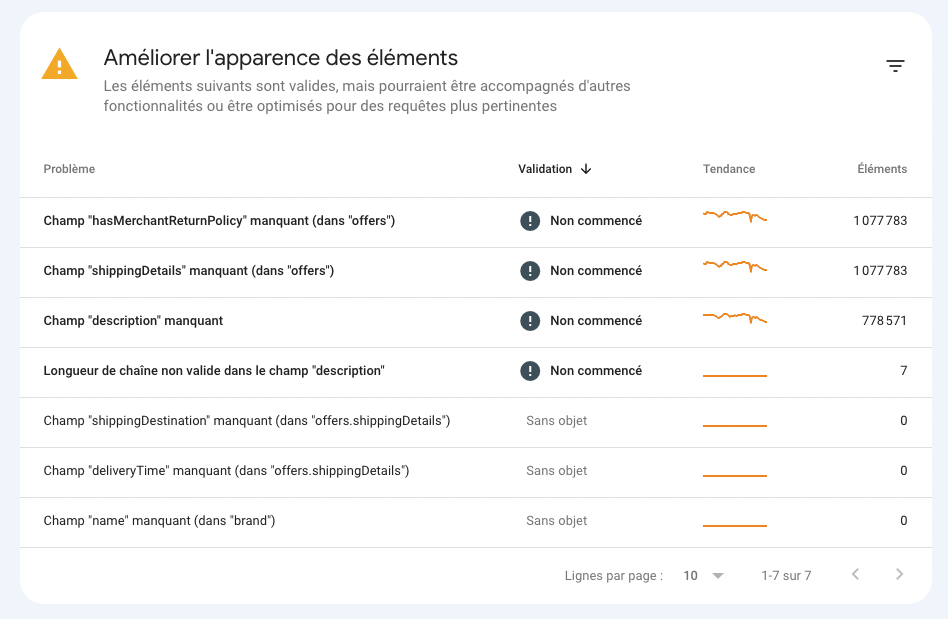Go to next page arrow

pyautogui.click(x=899, y=575)
